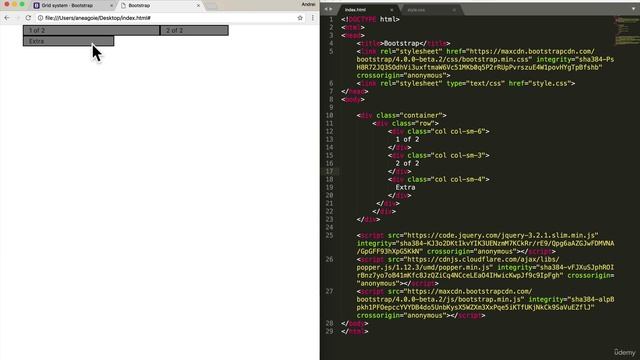The height and width of the screenshot is (360, 640).
Task: Click the href="style.css" link line
Action: click(x=466, y=83)
